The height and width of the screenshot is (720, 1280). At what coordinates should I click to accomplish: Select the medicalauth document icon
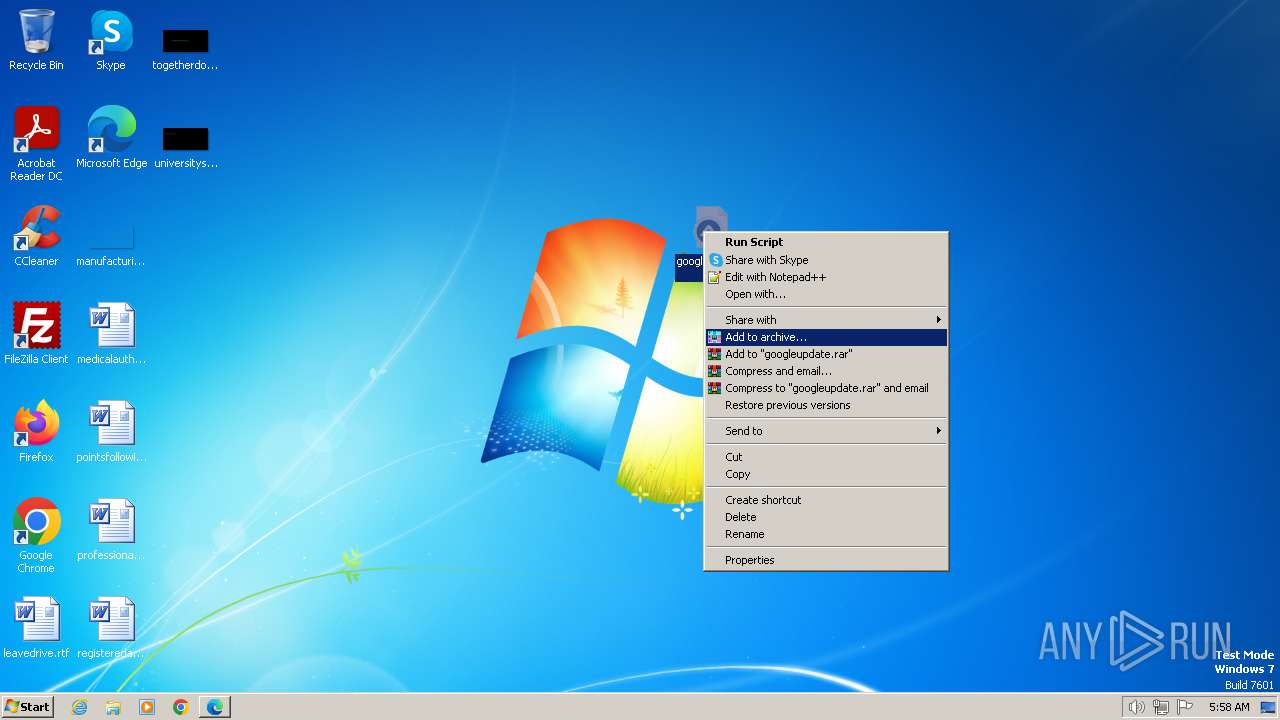coord(111,334)
